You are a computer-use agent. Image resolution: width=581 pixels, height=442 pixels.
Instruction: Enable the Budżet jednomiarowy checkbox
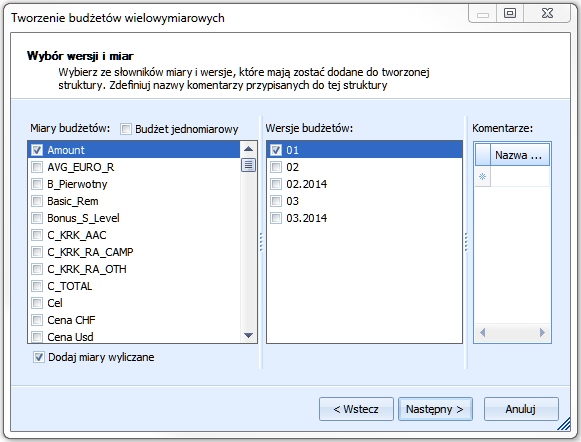pos(126,129)
